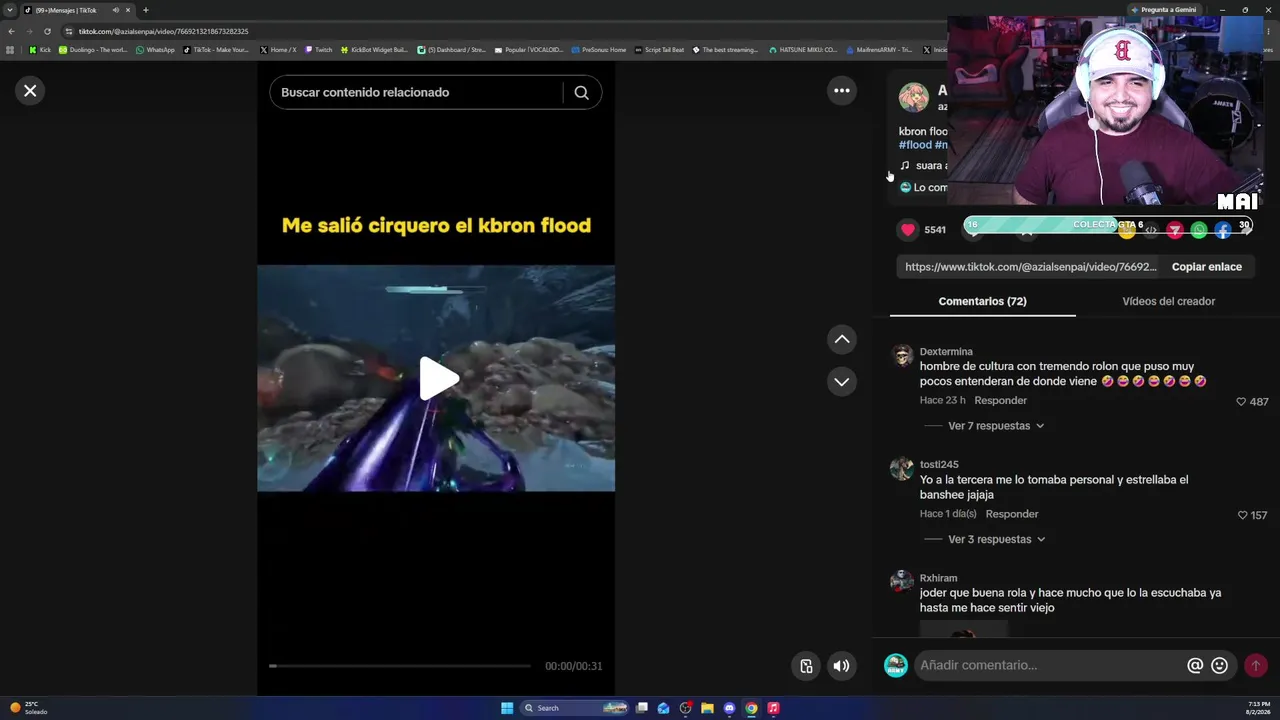Switch to Vídeos del creador tab

click(x=1168, y=301)
